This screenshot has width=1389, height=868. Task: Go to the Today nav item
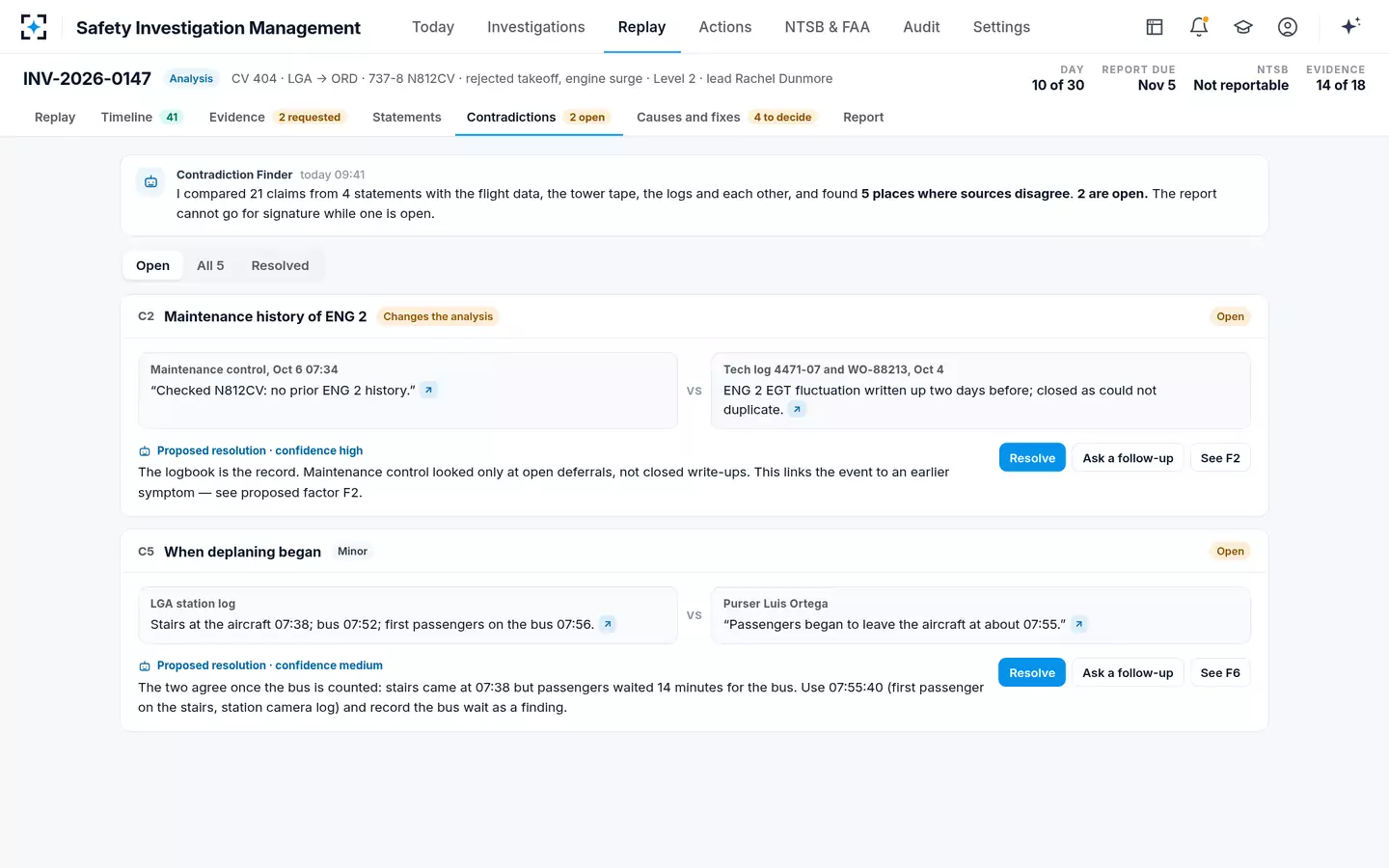pos(433,27)
